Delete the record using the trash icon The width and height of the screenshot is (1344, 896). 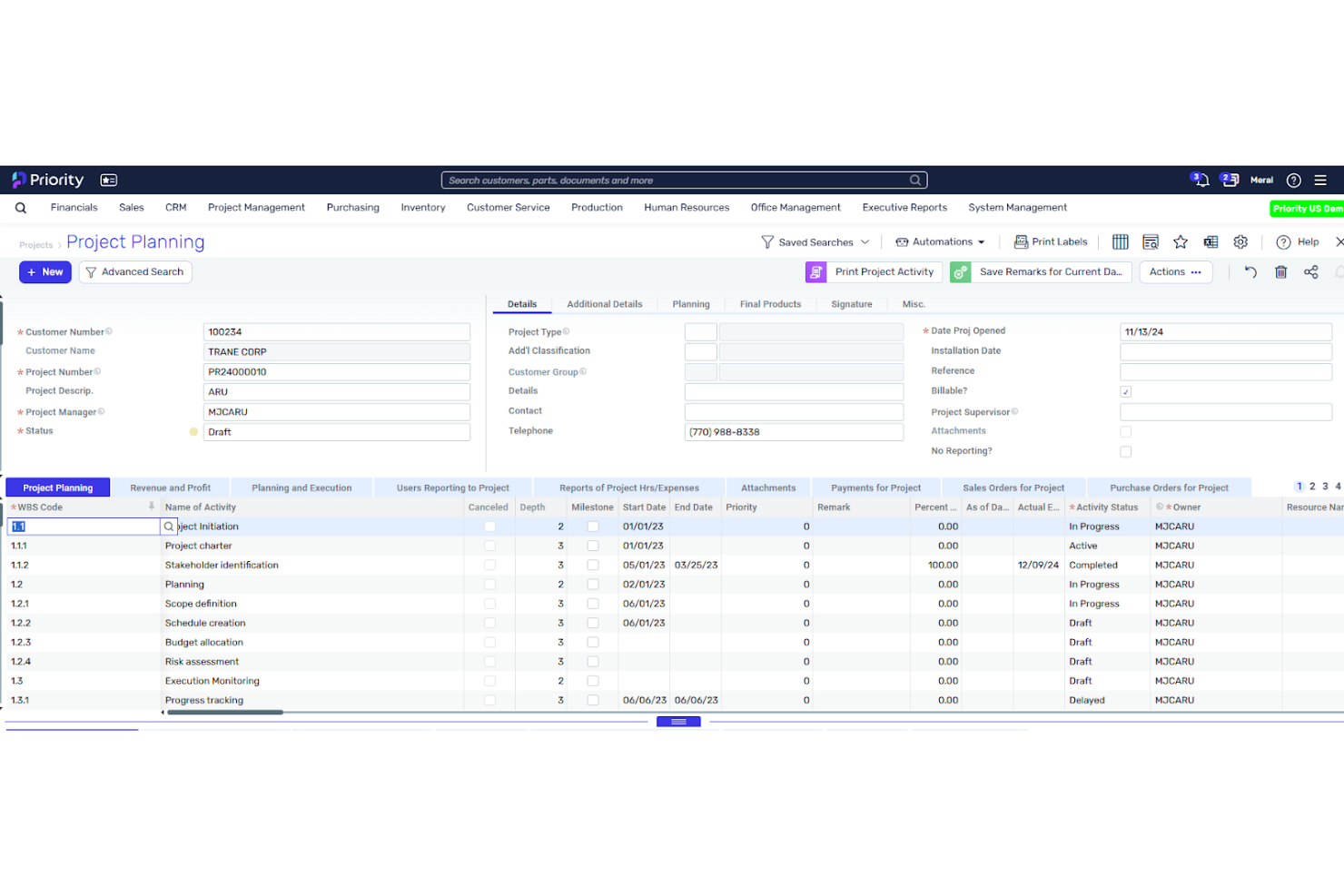point(1280,271)
